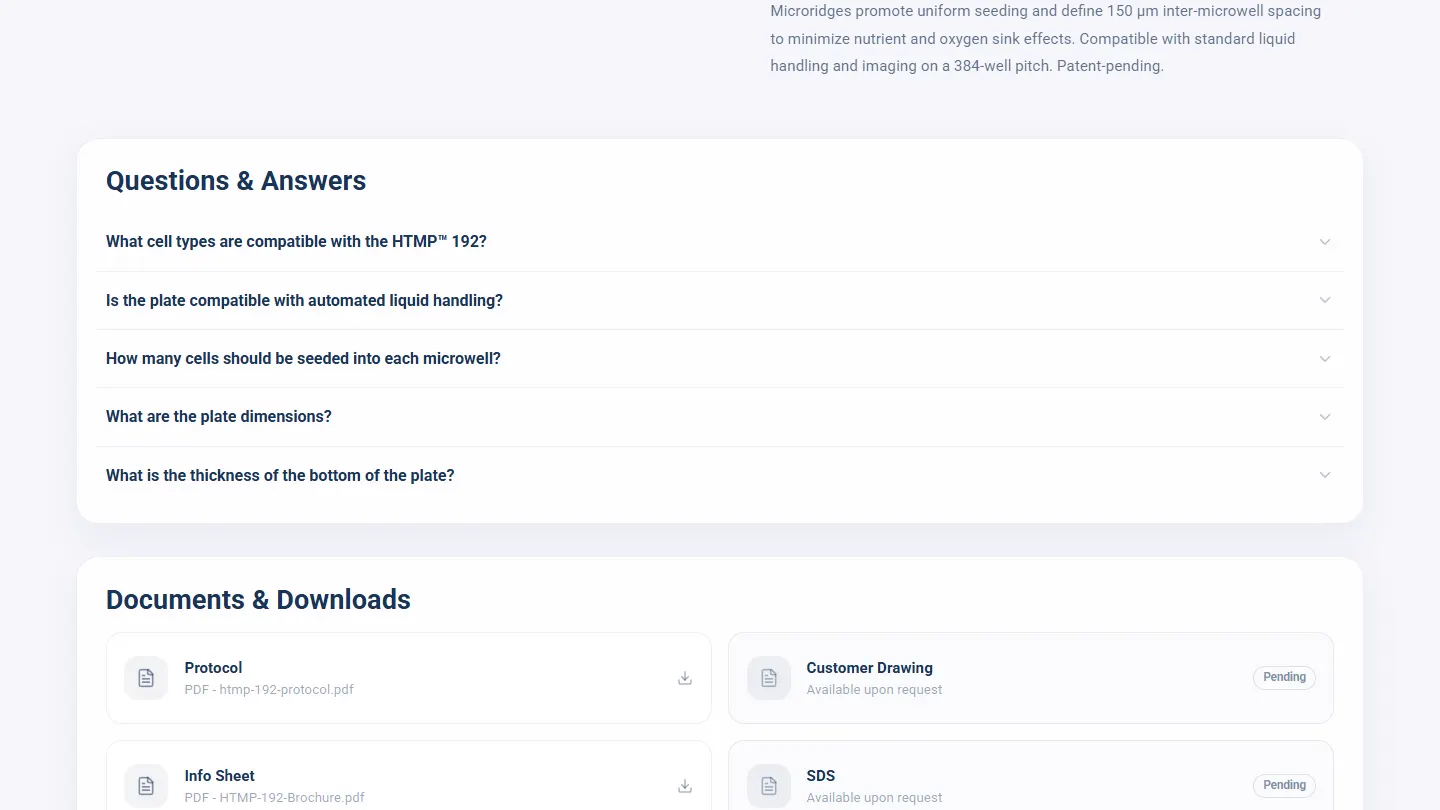Image resolution: width=1440 pixels, height=810 pixels.
Task: Open the Protocol document title
Action: pos(213,668)
